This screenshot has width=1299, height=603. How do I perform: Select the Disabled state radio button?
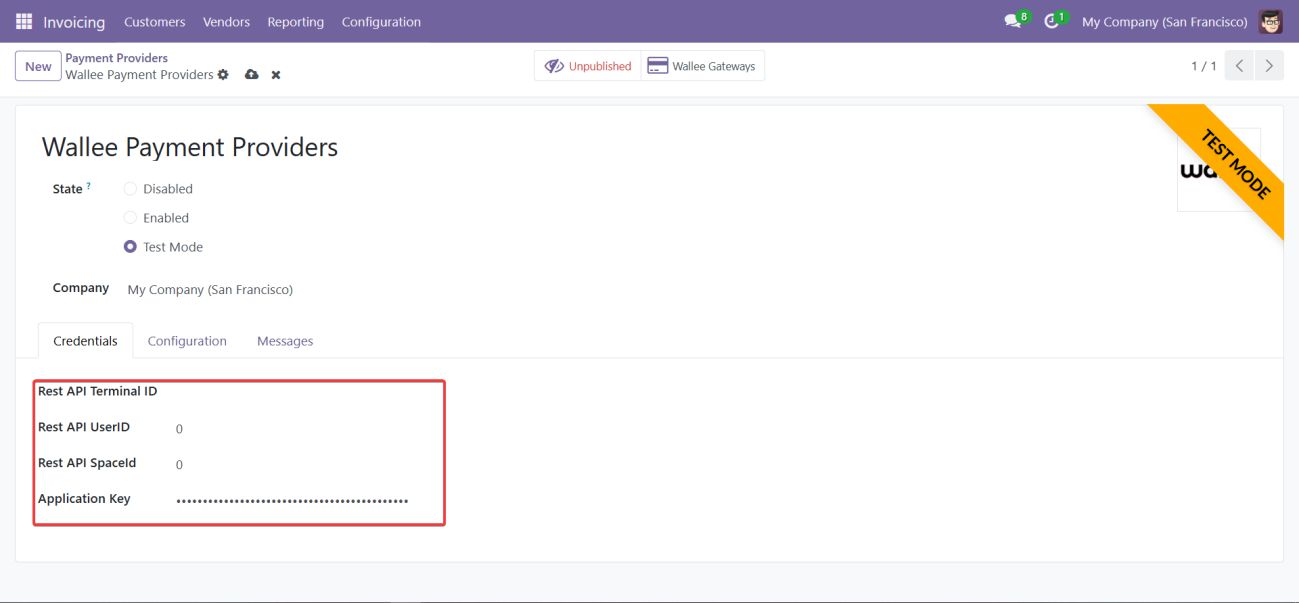[x=130, y=189]
